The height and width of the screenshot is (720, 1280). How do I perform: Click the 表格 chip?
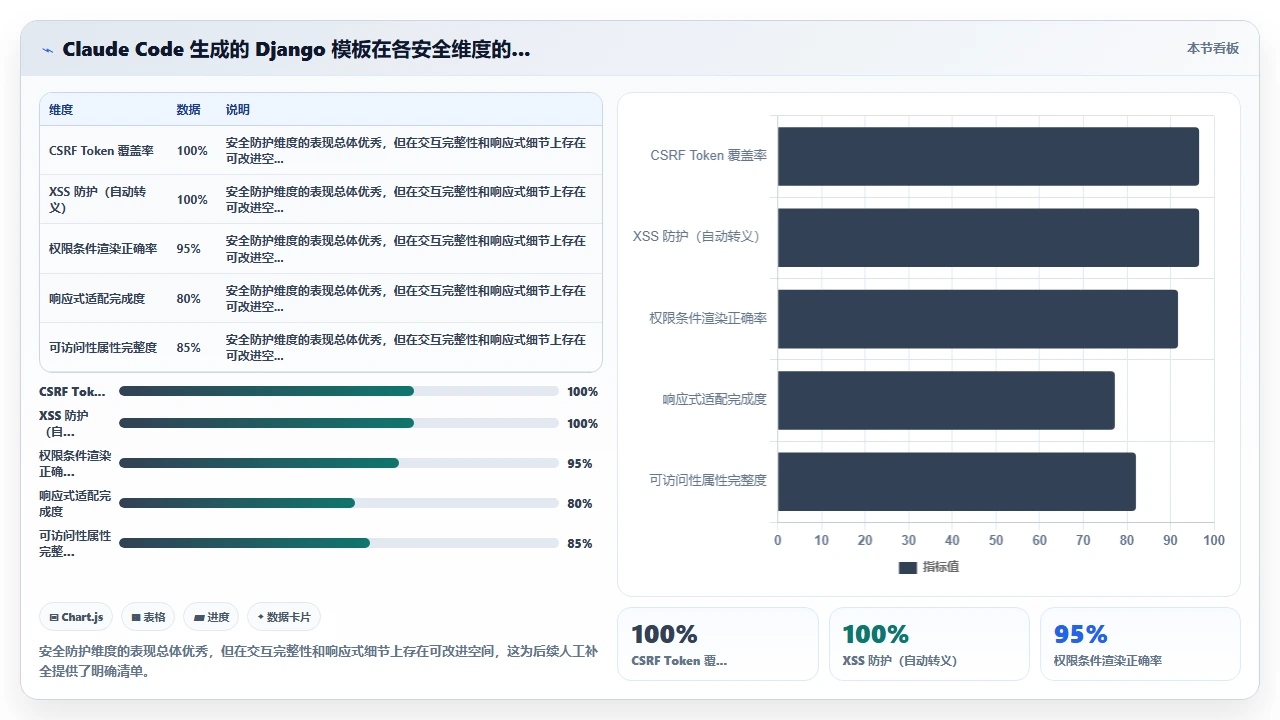pos(148,617)
